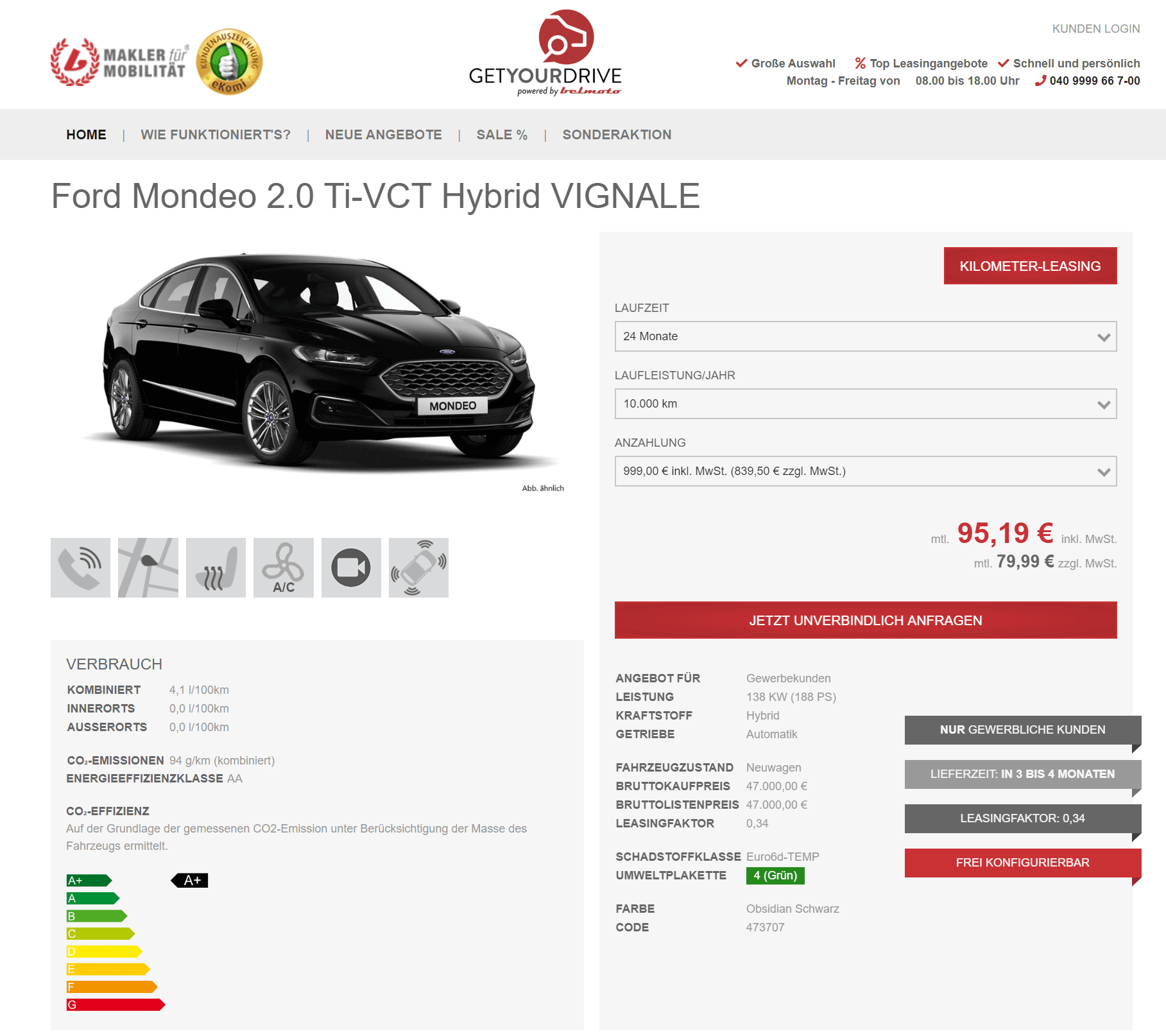Viewport: 1166px width, 1036px height.
Task: Click the Schnell und persönlich text
Action: (1076, 64)
